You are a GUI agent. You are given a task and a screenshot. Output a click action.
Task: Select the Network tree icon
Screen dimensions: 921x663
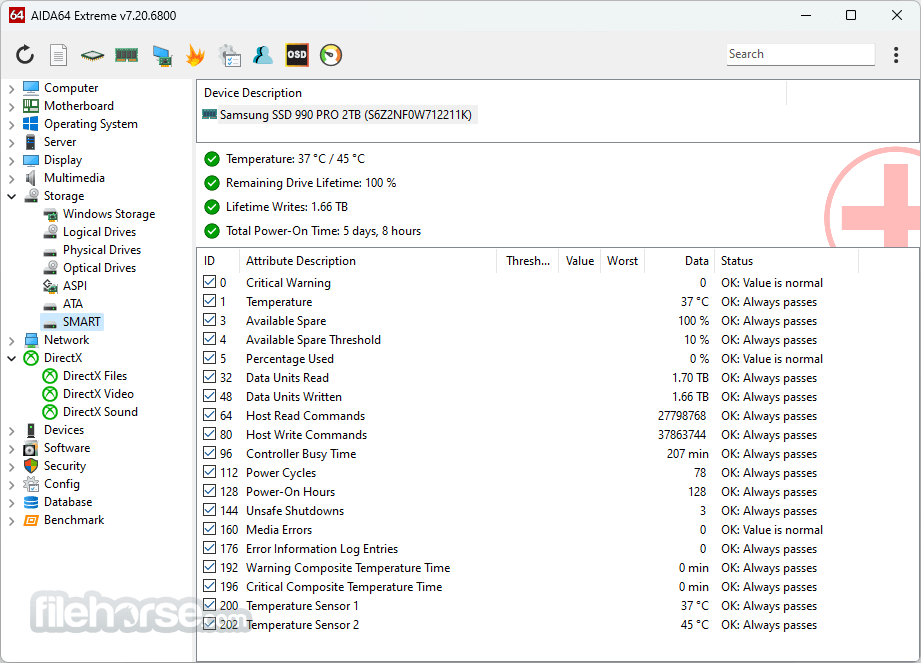pyautogui.click(x=31, y=340)
